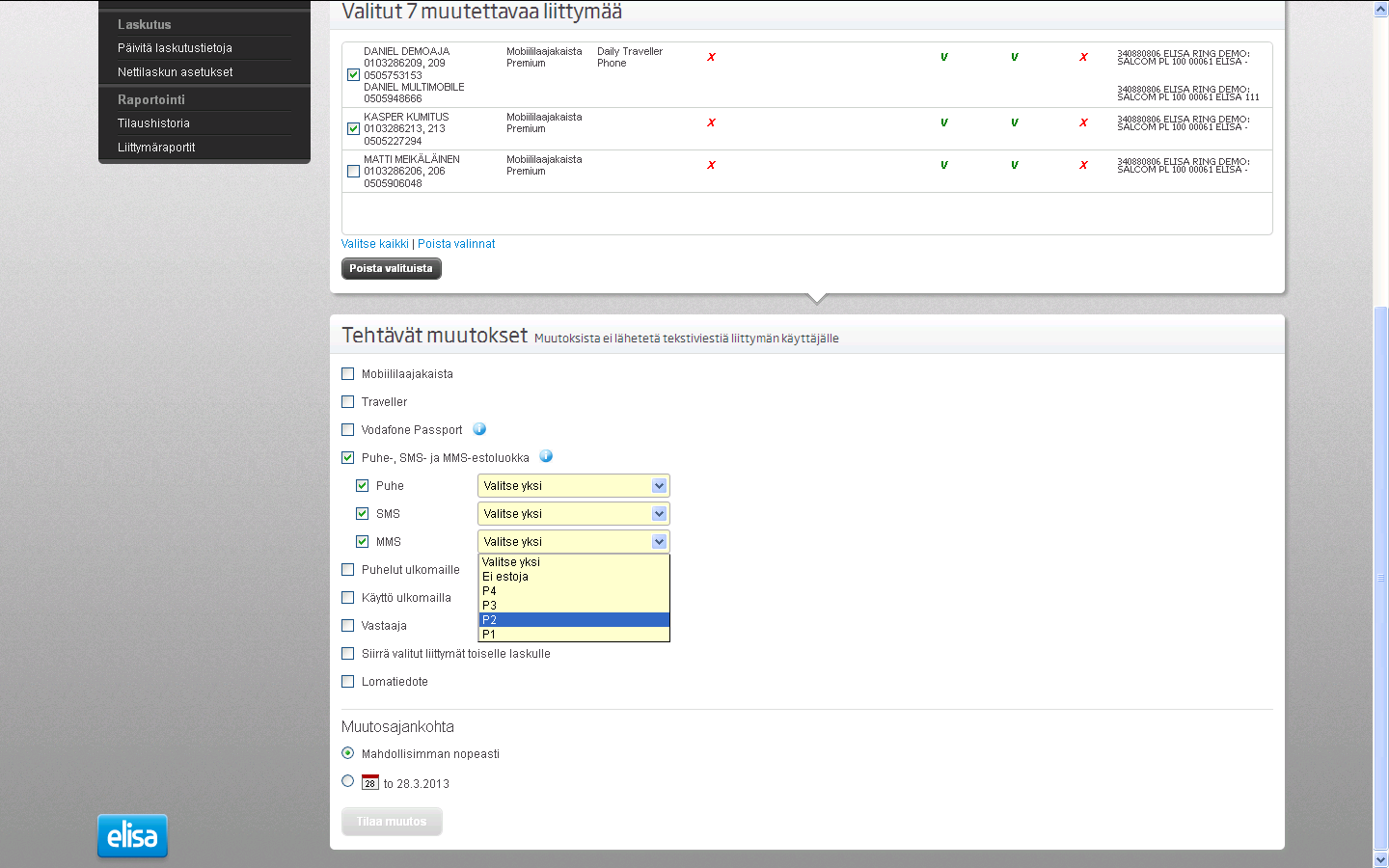The height and width of the screenshot is (868, 1389).
Task: Open the Puhe barring class dropdown
Action: (x=574, y=485)
